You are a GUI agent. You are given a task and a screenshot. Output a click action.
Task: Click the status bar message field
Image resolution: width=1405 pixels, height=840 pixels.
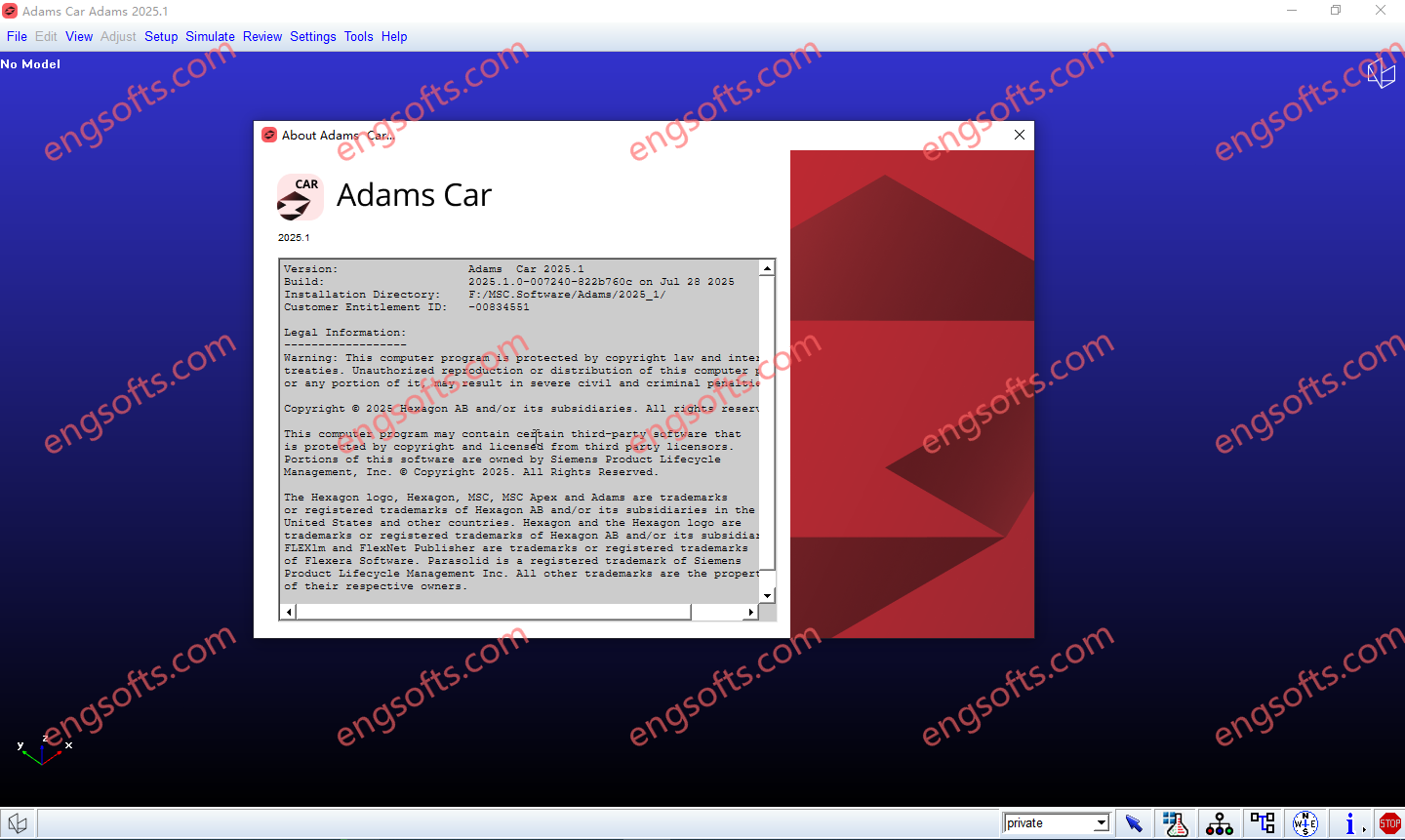pyautogui.click(x=519, y=823)
